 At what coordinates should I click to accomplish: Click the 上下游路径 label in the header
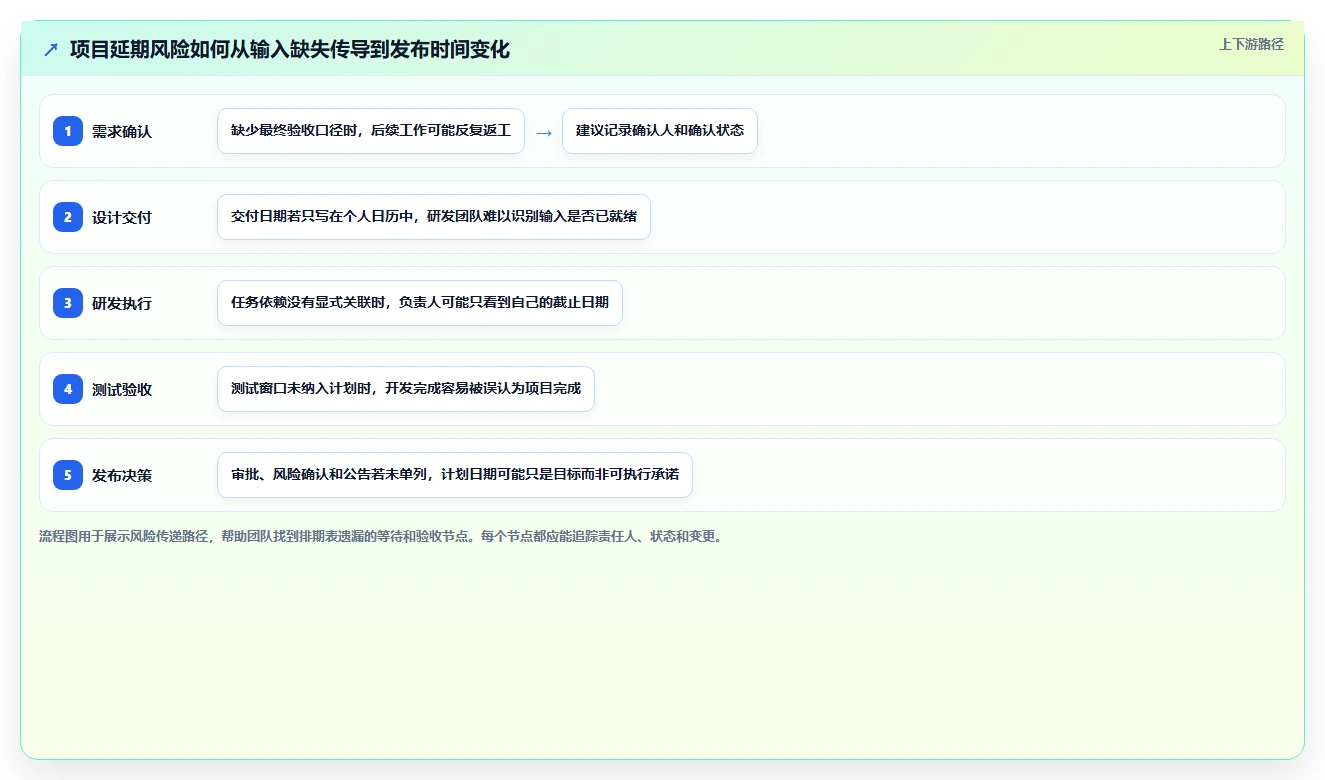[1251, 44]
